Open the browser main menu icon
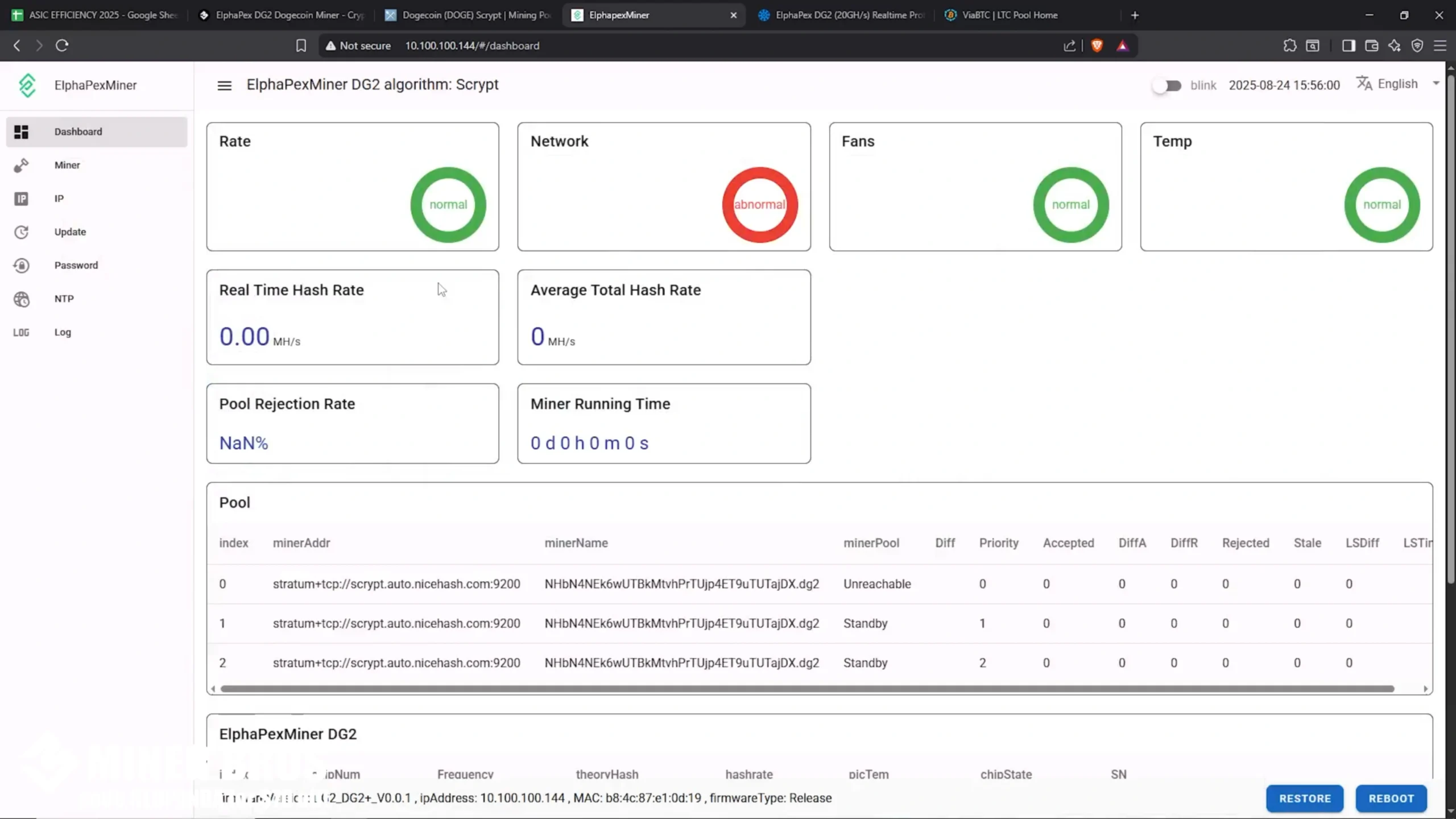 coord(1440,45)
